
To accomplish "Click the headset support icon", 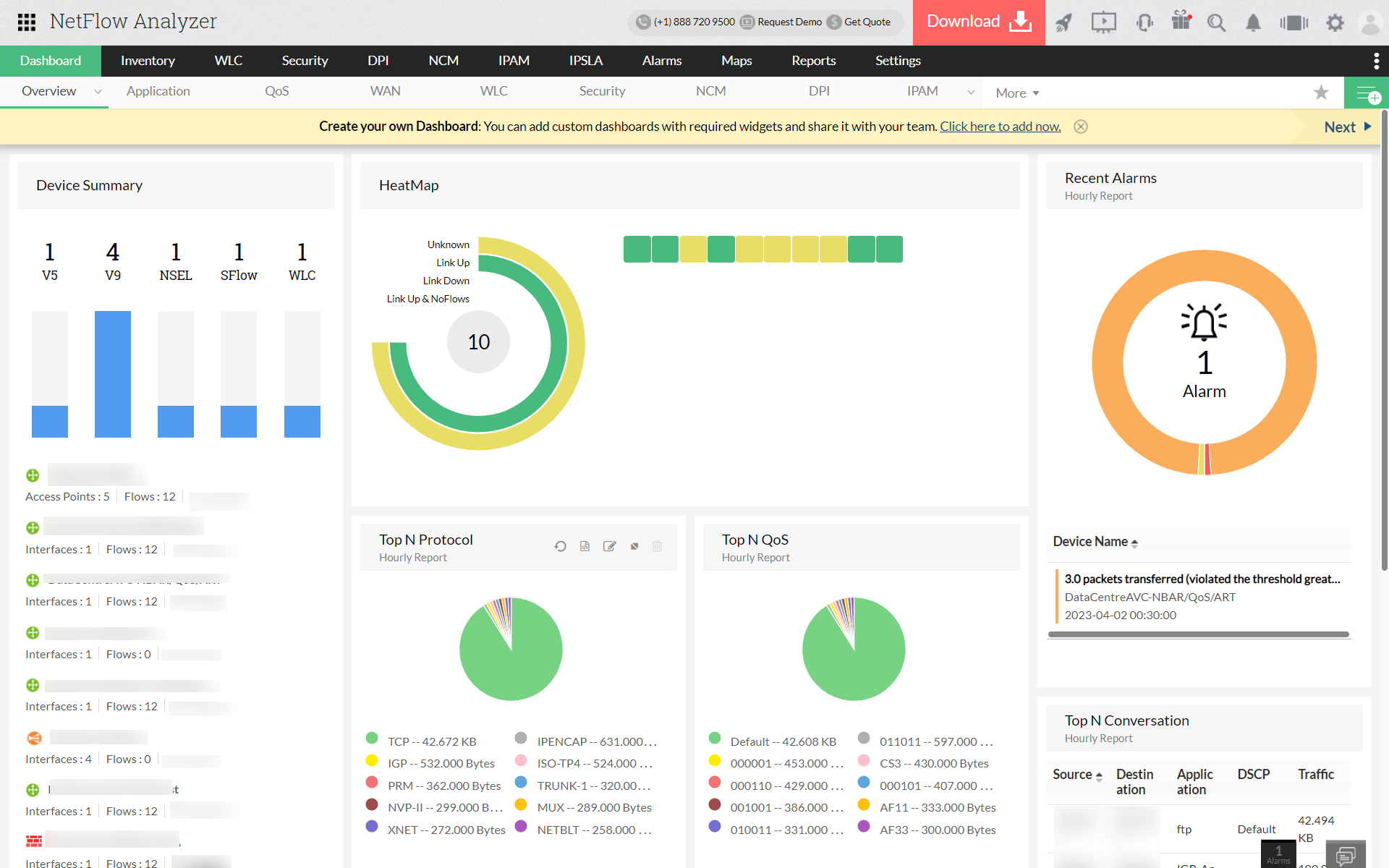I will click(1144, 22).
